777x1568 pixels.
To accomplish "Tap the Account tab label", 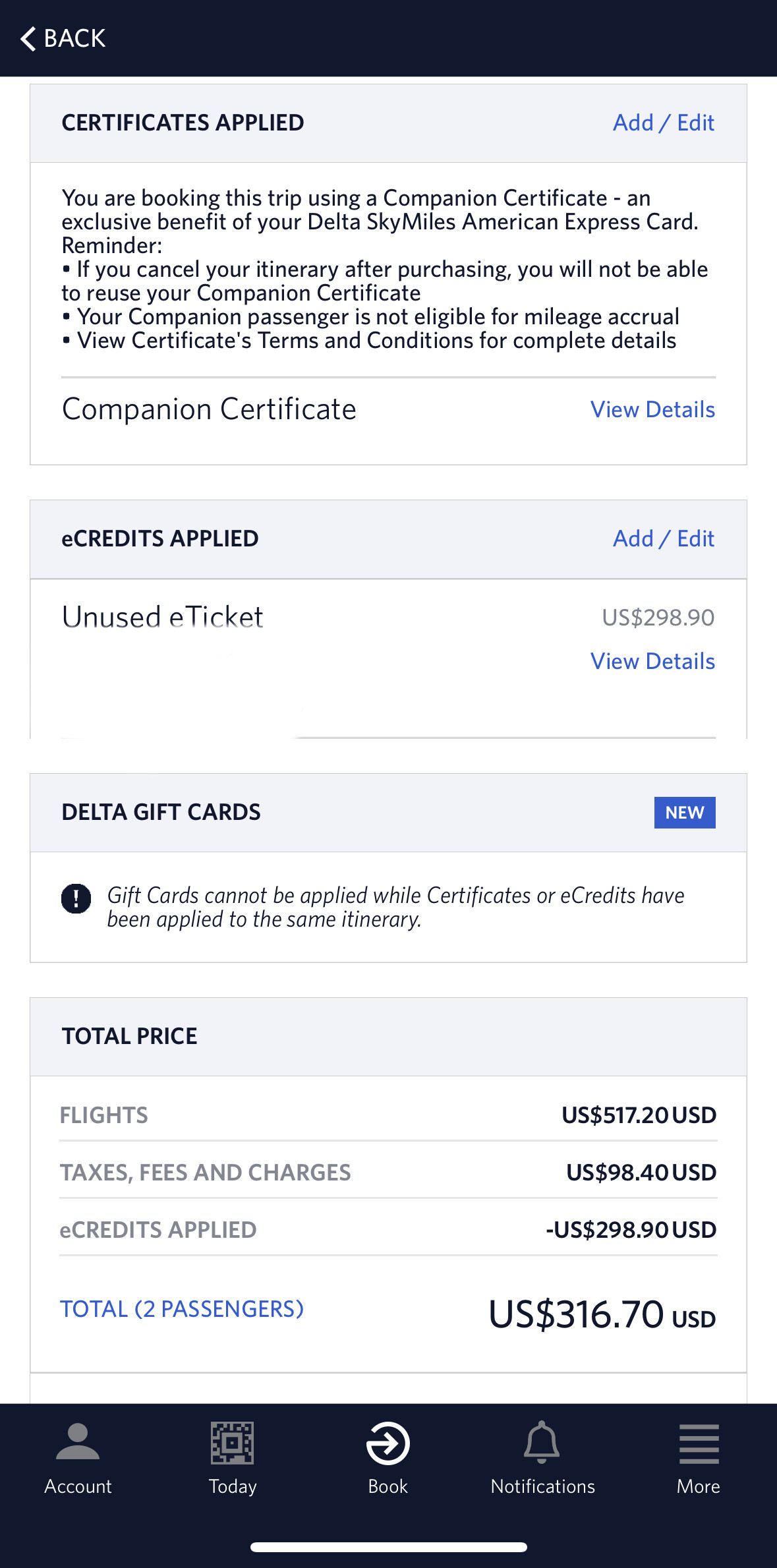I will (78, 1486).
